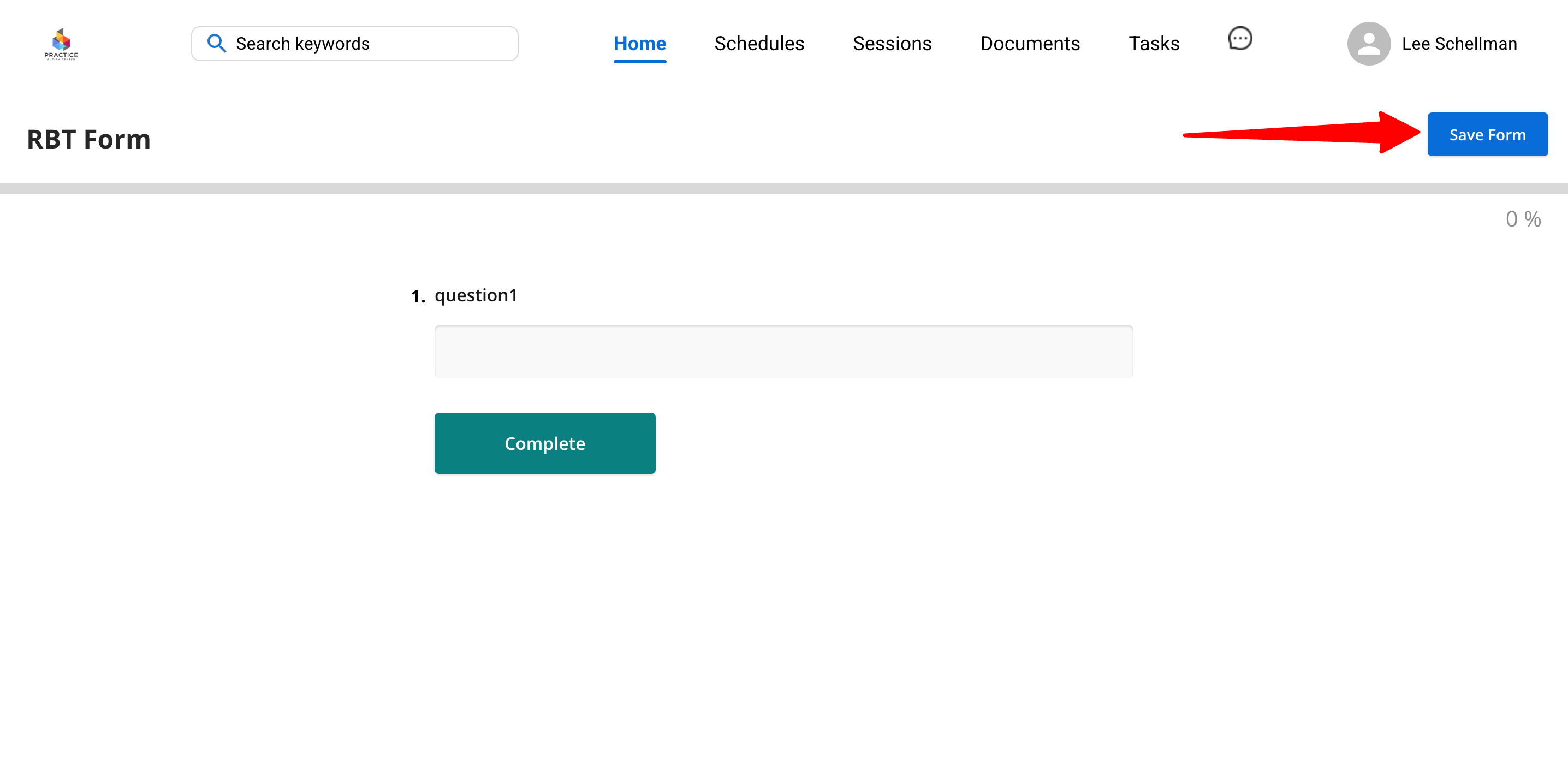
Task: Open the chat messages bubble icon
Action: tap(1239, 39)
